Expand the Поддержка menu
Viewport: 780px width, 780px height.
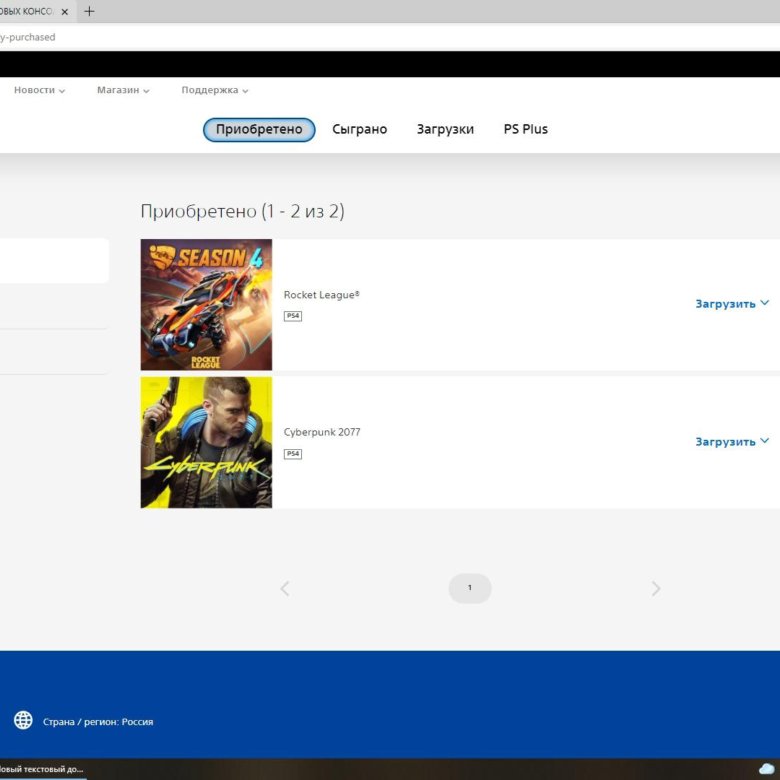[x=214, y=90]
